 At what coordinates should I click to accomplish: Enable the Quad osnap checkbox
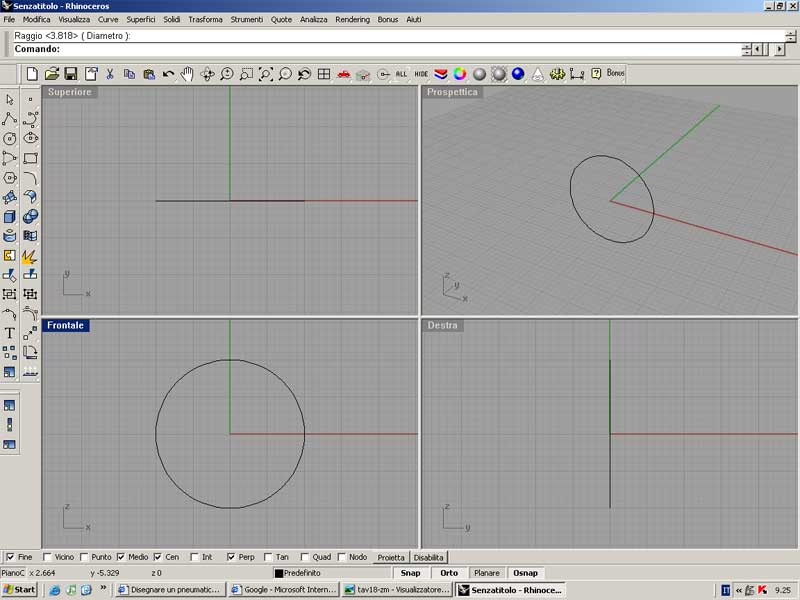(x=303, y=557)
